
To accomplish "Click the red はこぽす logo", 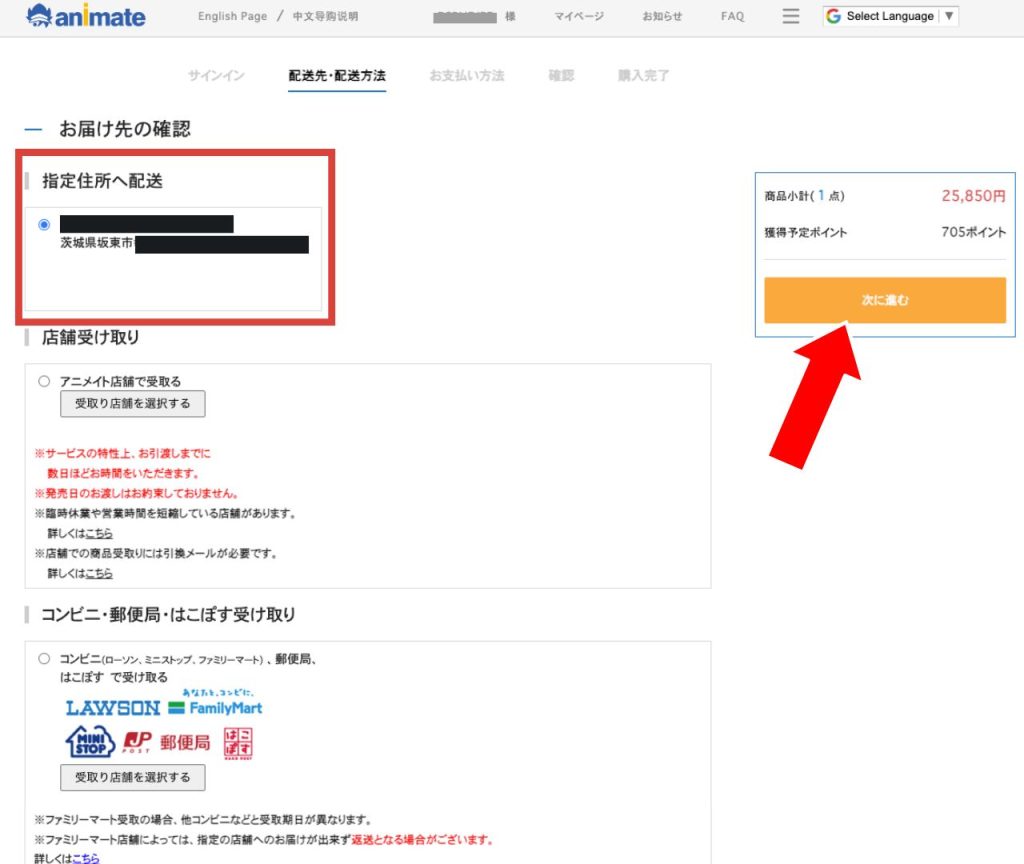I will [238, 742].
